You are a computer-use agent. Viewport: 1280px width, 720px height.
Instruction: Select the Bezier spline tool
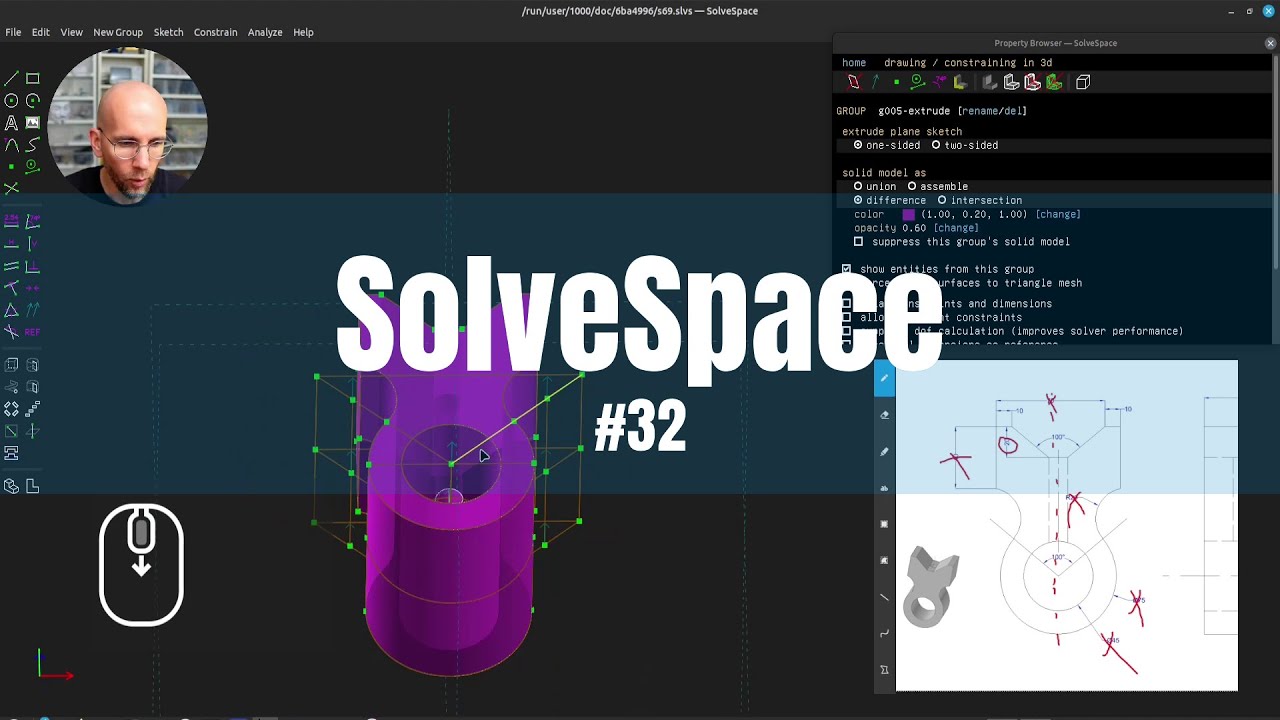33,145
